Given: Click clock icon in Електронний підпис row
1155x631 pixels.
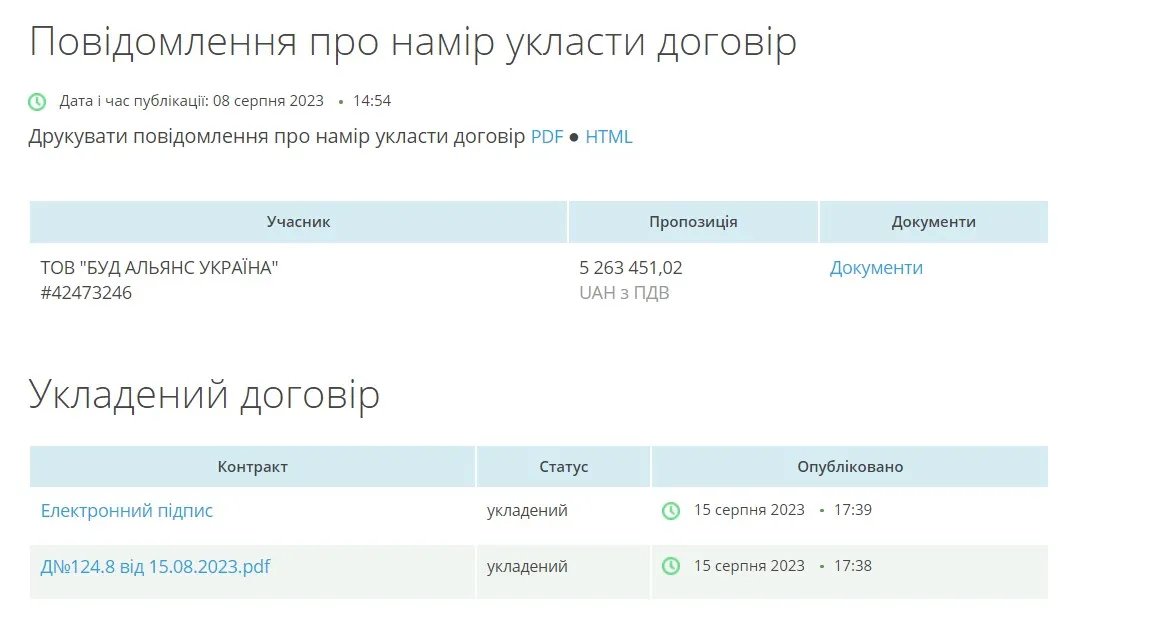Looking at the screenshot, I should click(670, 511).
